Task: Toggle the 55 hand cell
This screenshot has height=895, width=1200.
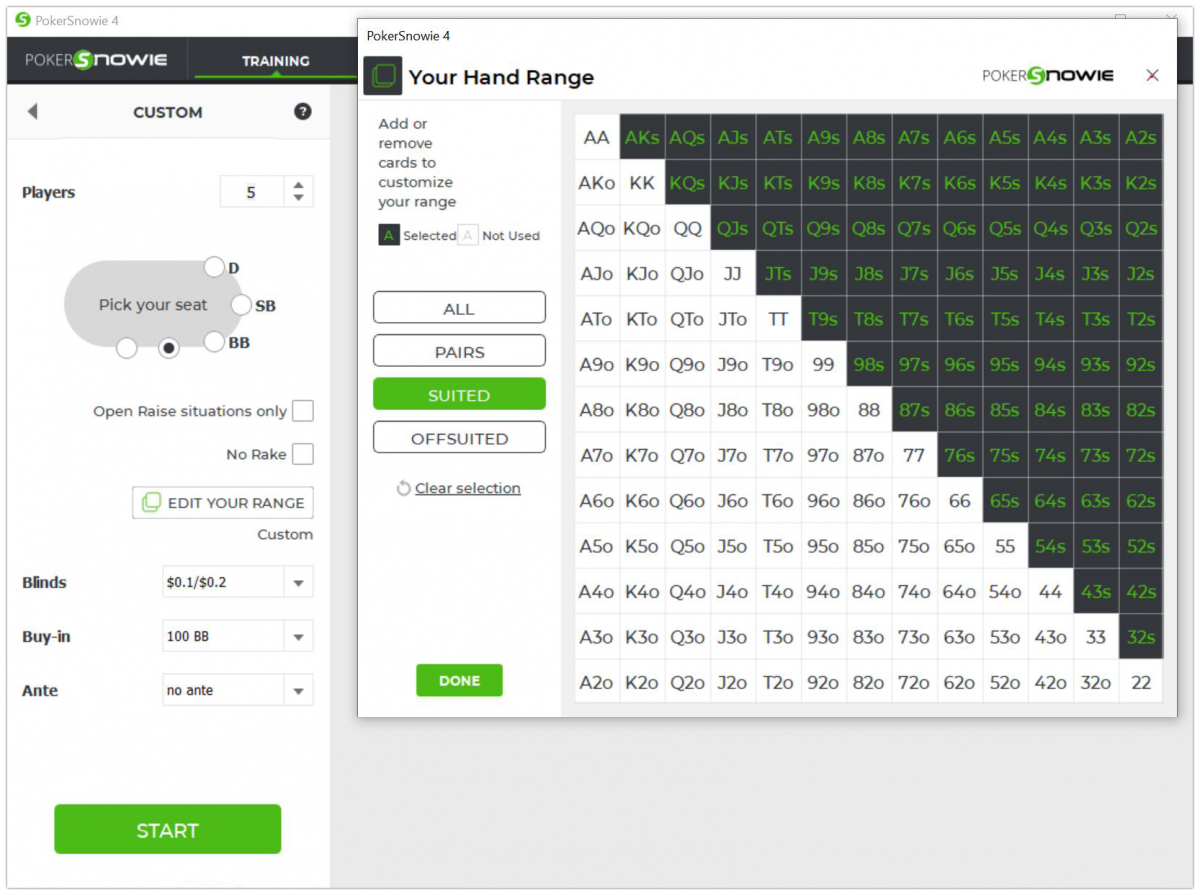Action: pos(1005,546)
